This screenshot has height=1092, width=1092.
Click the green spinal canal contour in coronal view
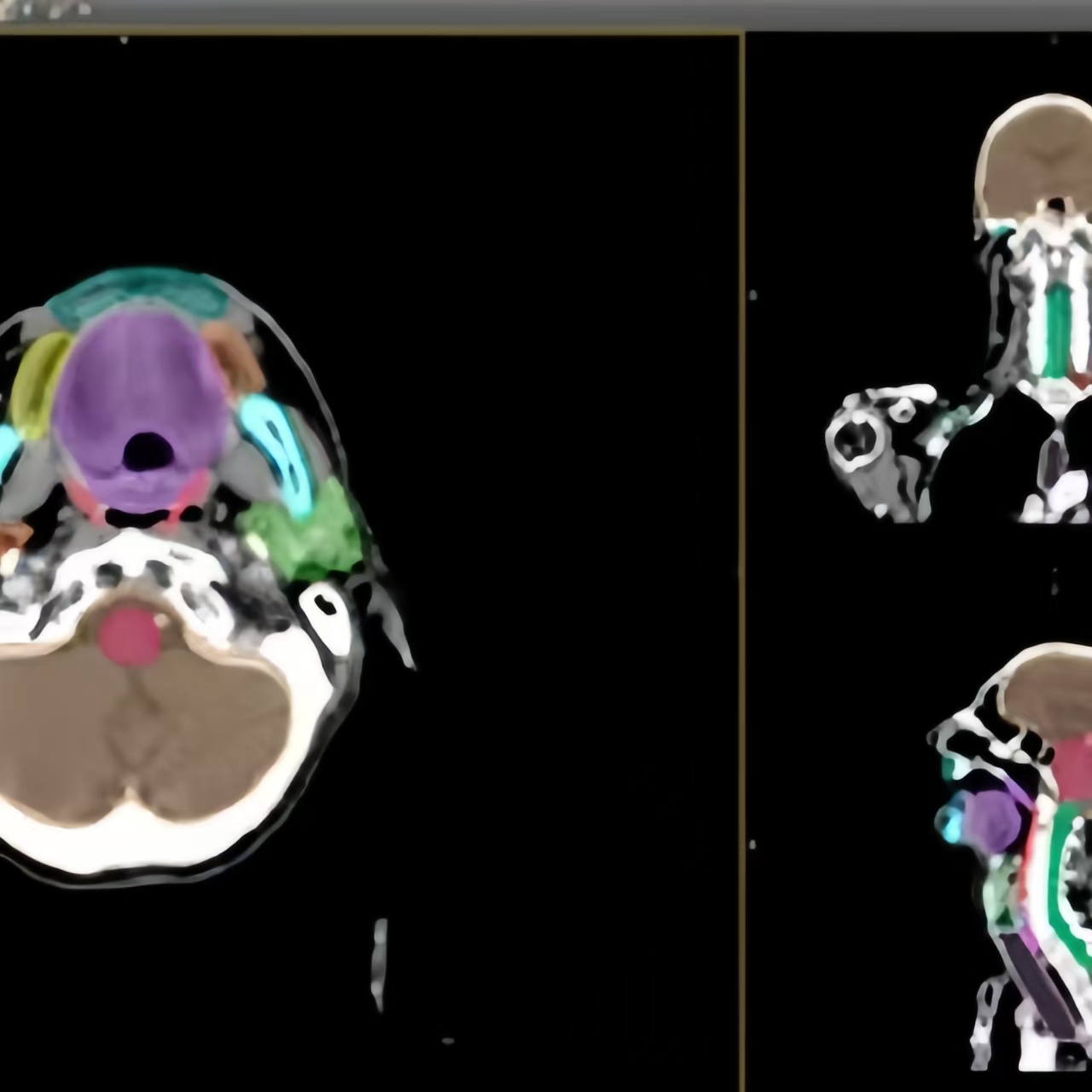[x=1058, y=331]
